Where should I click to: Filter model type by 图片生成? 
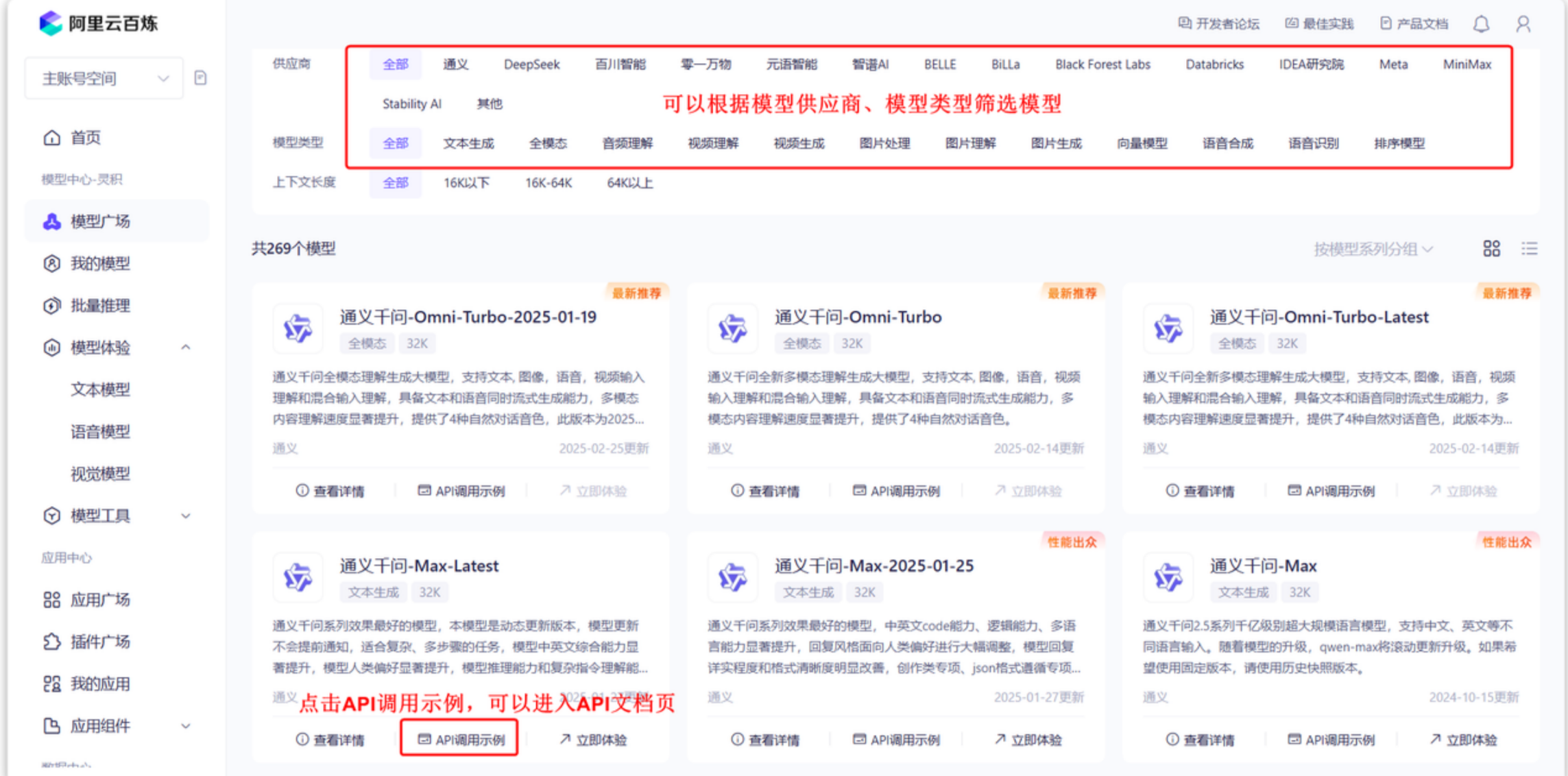(1056, 143)
